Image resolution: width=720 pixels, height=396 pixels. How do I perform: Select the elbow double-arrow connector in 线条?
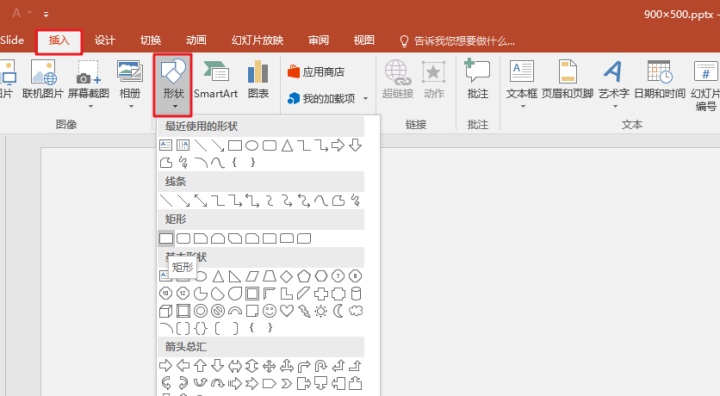pos(252,201)
